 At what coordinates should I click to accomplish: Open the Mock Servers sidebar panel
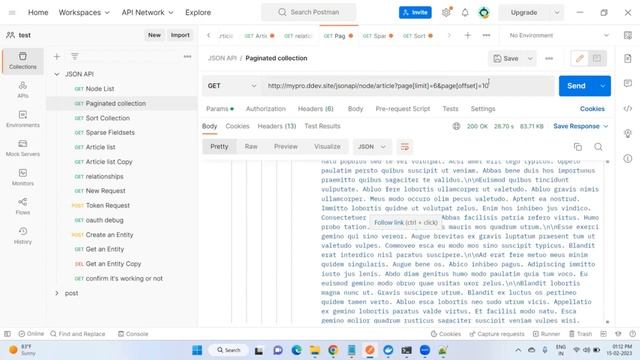point(23,148)
